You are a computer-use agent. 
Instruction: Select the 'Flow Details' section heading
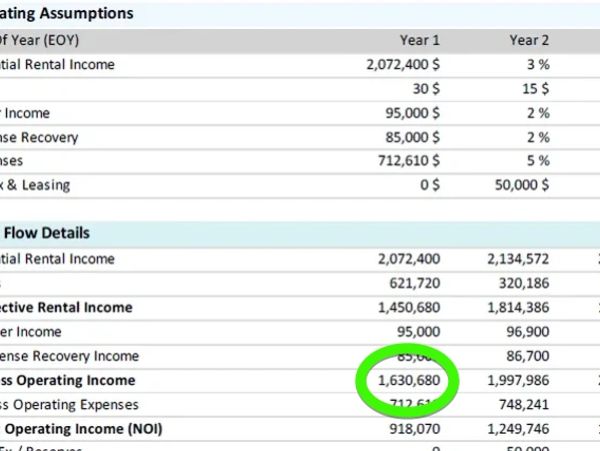[47, 233]
